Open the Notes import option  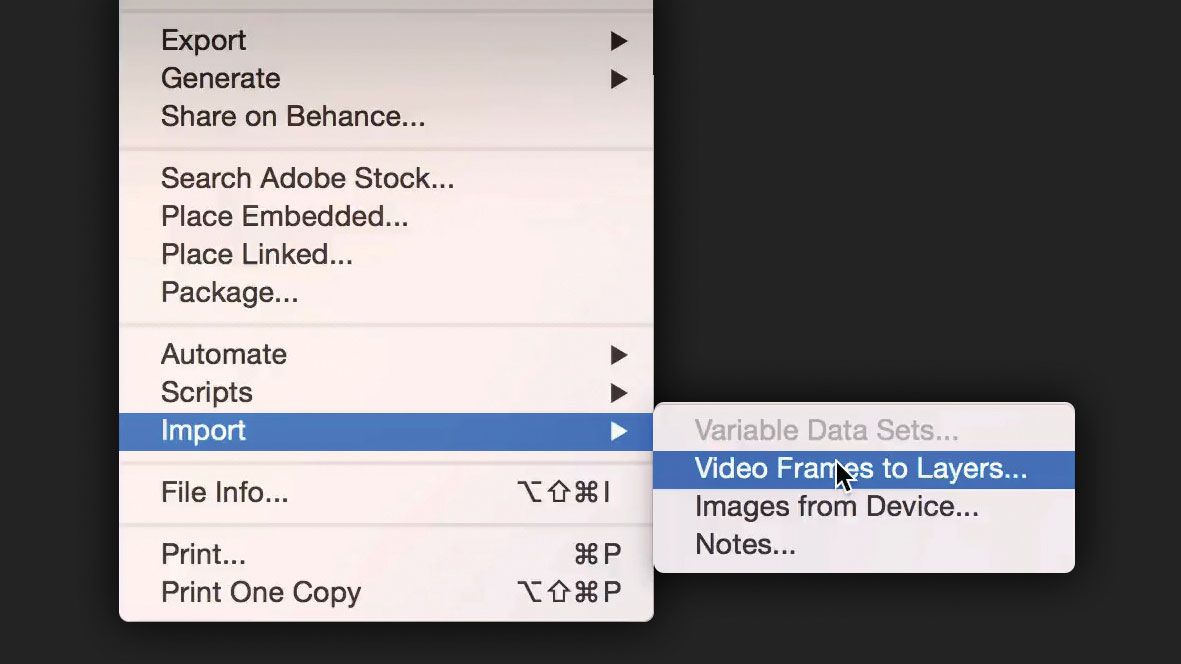click(745, 544)
